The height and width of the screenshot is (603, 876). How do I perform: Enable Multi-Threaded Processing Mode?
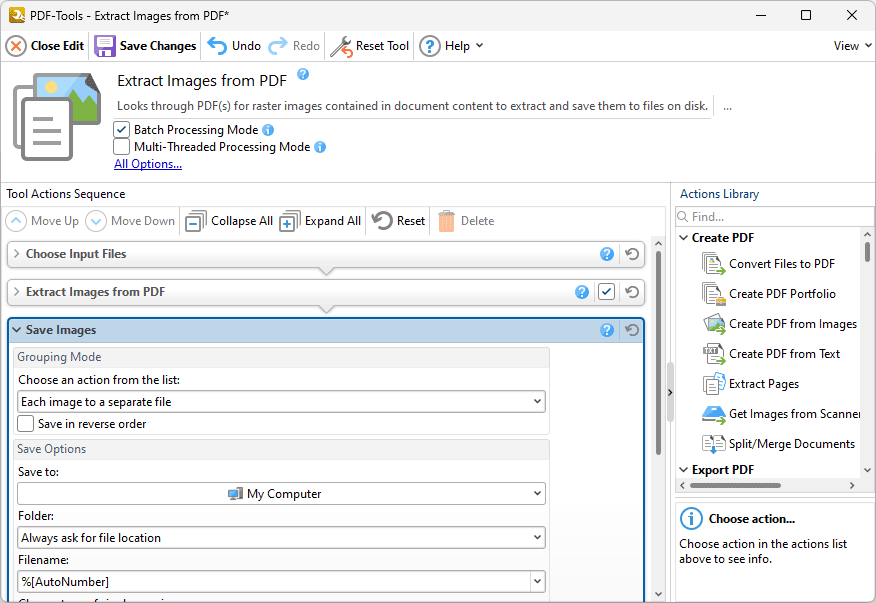pyautogui.click(x=121, y=147)
